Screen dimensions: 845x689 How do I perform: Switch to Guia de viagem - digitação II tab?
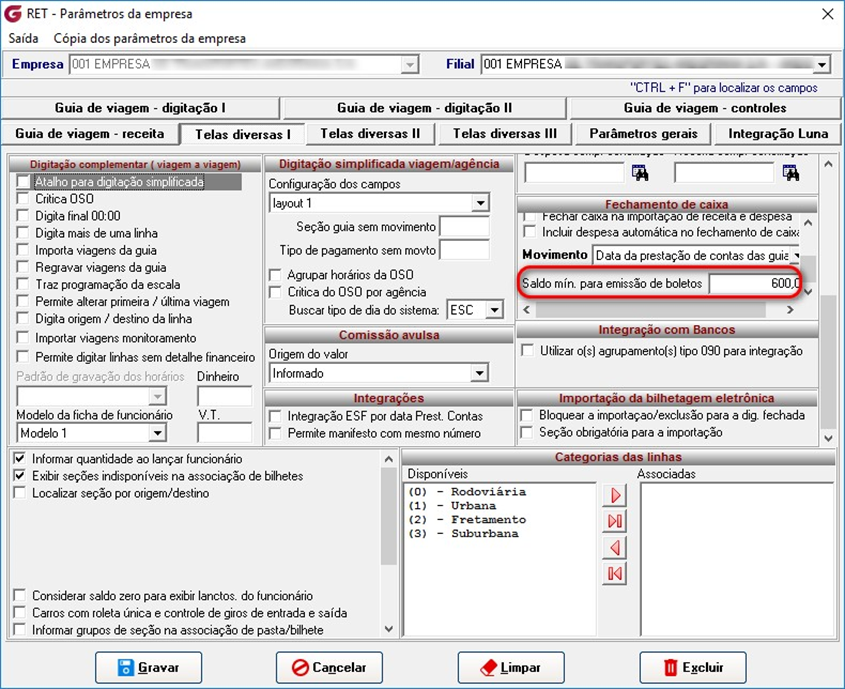pos(424,108)
